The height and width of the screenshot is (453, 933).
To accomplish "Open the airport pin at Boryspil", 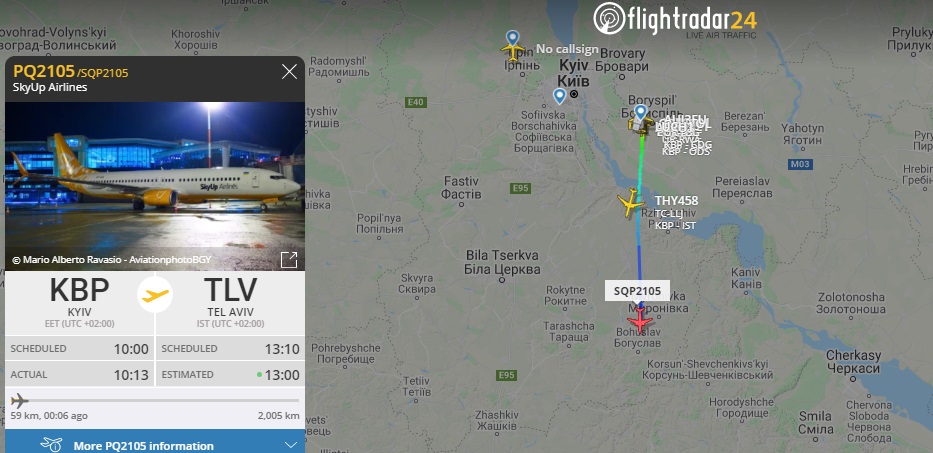I will pos(640,113).
